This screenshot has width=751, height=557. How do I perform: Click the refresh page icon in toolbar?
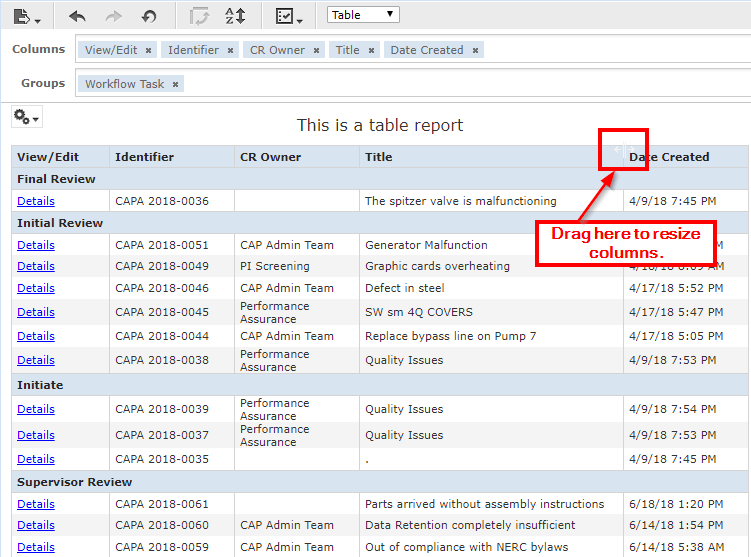pos(199,17)
